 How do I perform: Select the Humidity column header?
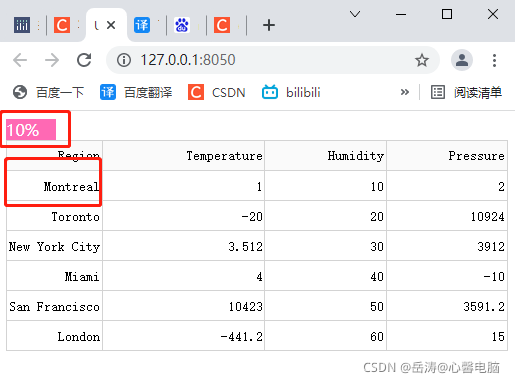[x=326, y=156]
